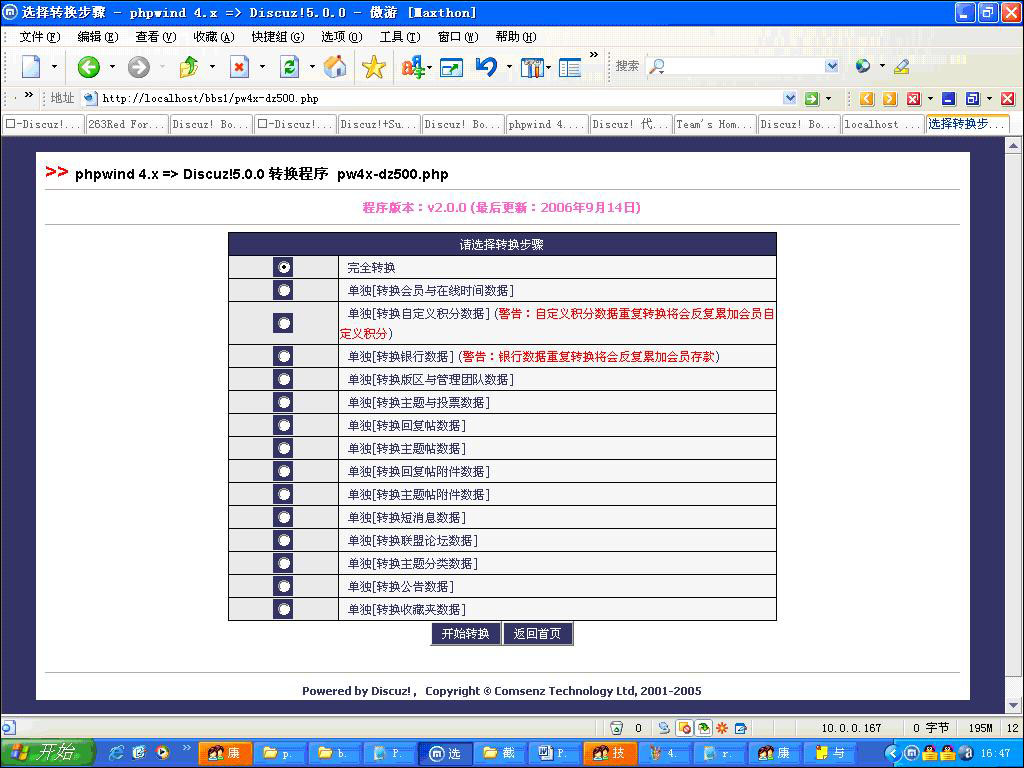Viewport: 1024px width, 768px height.
Task: Click the previous tab orange arrow
Action: pos(867,99)
